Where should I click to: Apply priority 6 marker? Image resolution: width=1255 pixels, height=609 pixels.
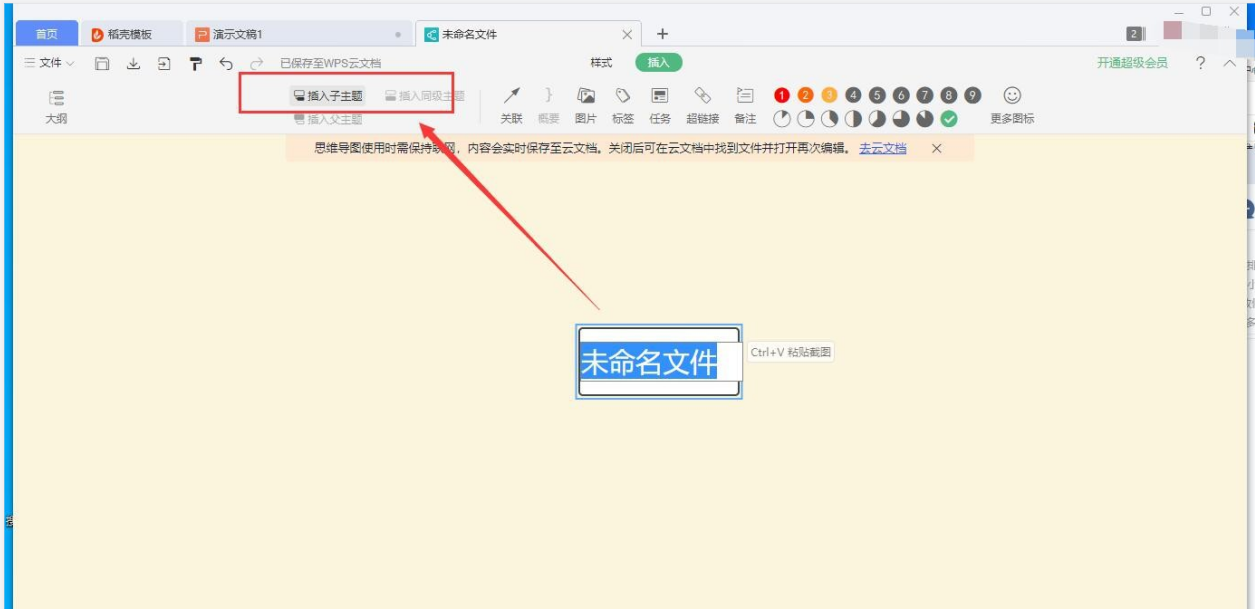[x=901, y=95]
